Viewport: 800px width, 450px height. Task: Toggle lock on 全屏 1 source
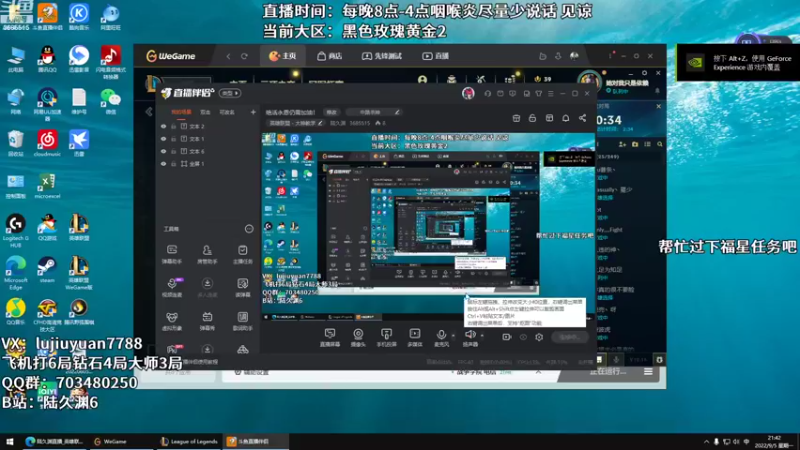[173, 164]
